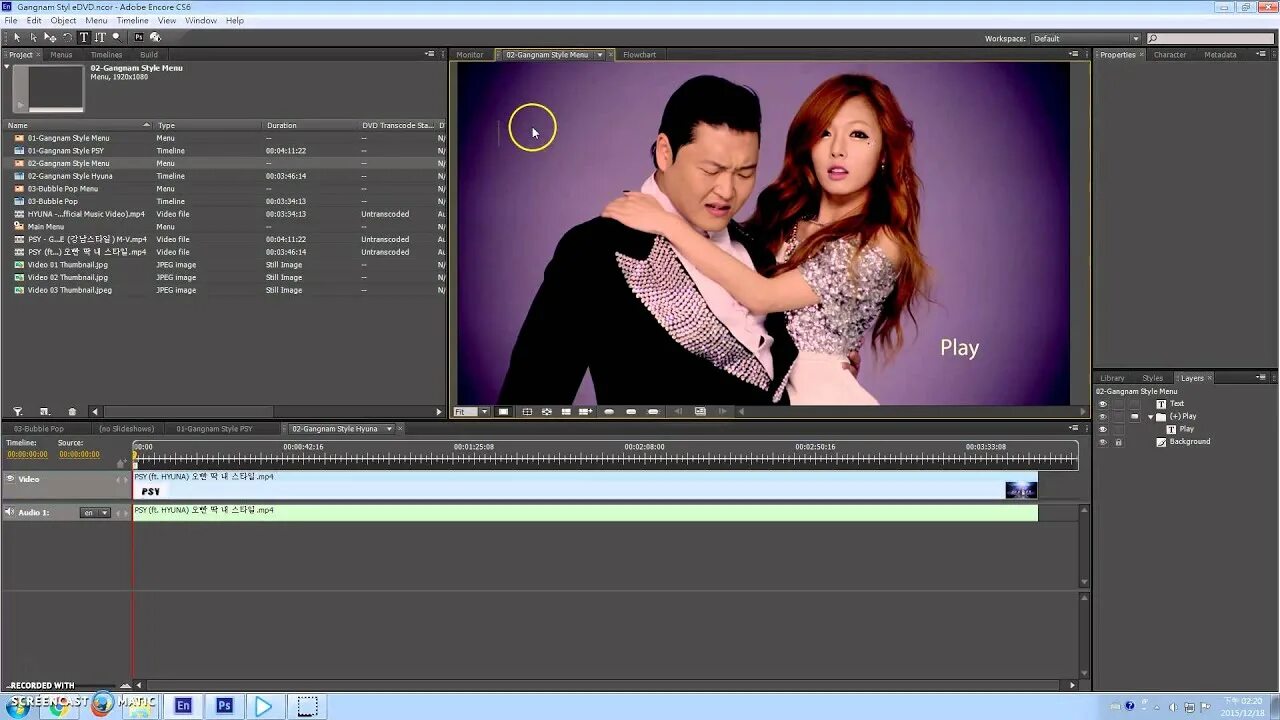Show selected subpicture highlight button
This screenshot has width=1280, height=720.
(x=631, y=412)
